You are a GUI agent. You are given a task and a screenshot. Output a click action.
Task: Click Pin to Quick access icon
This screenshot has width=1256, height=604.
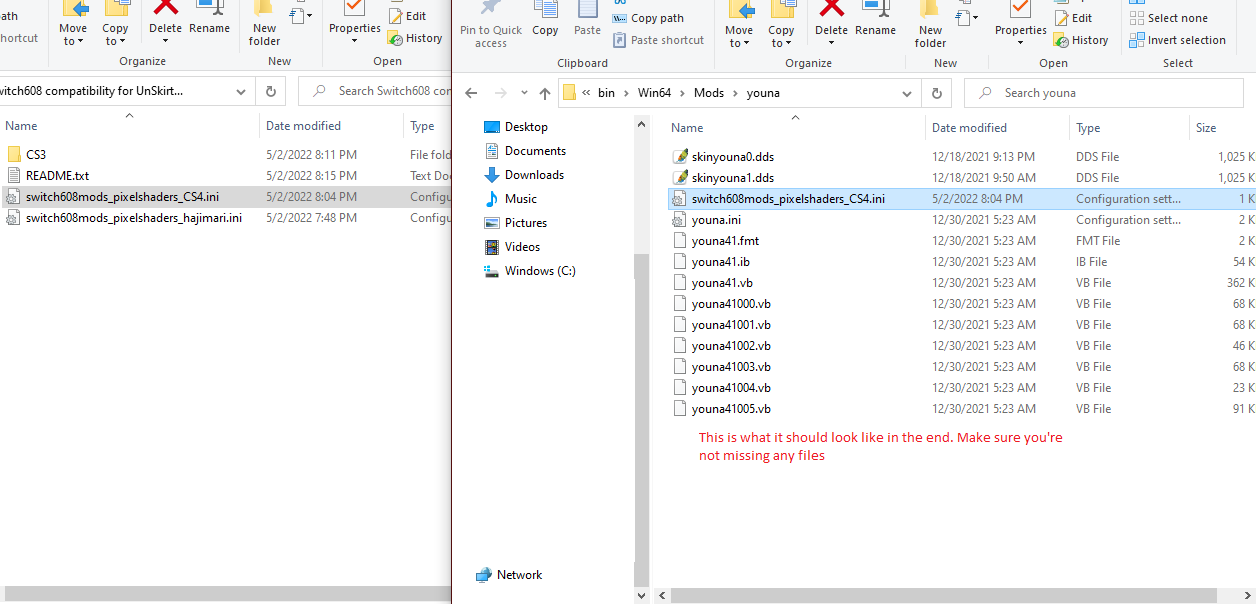click(x=491, y=24)
